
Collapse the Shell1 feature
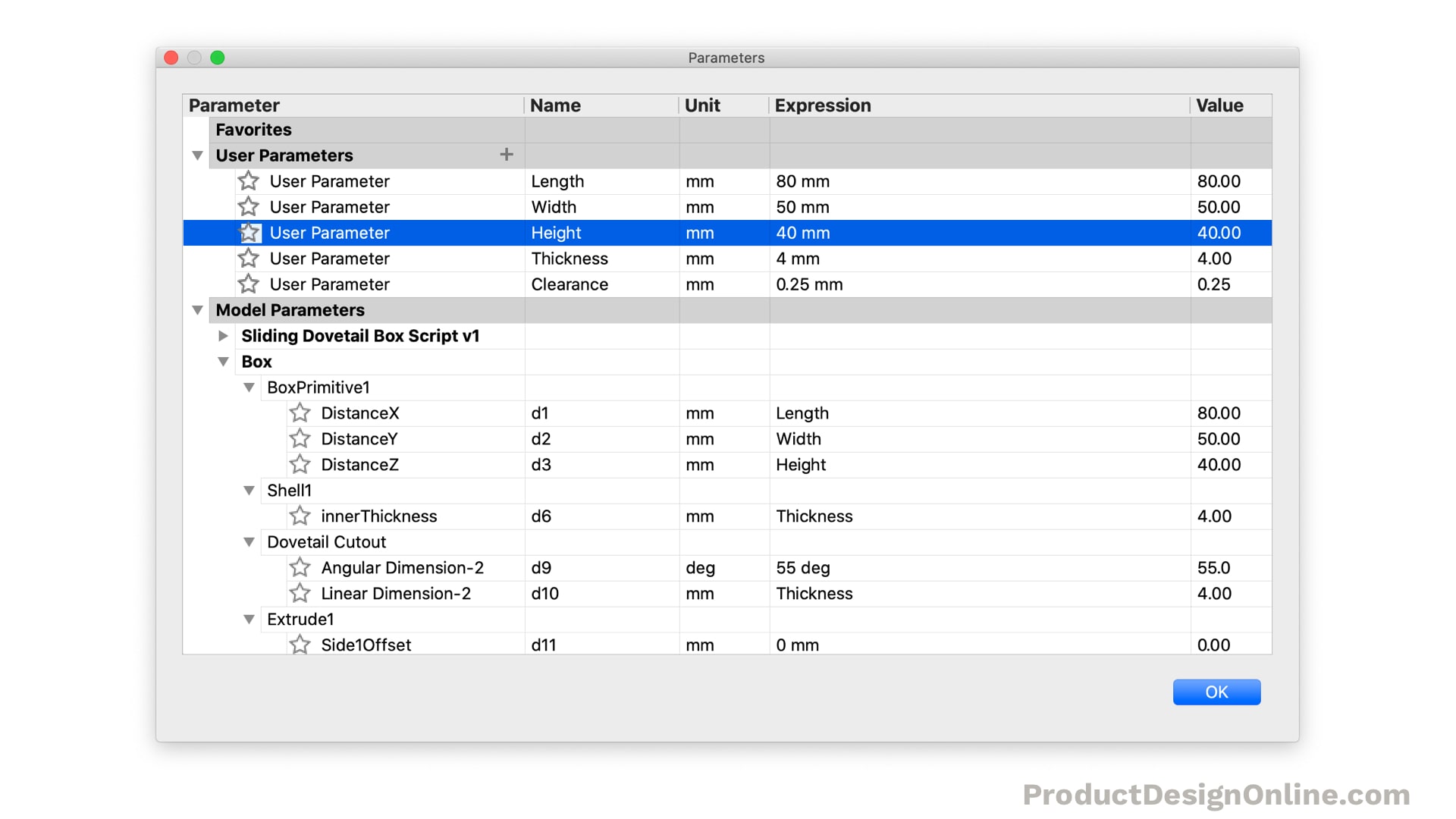pos(249,491)
